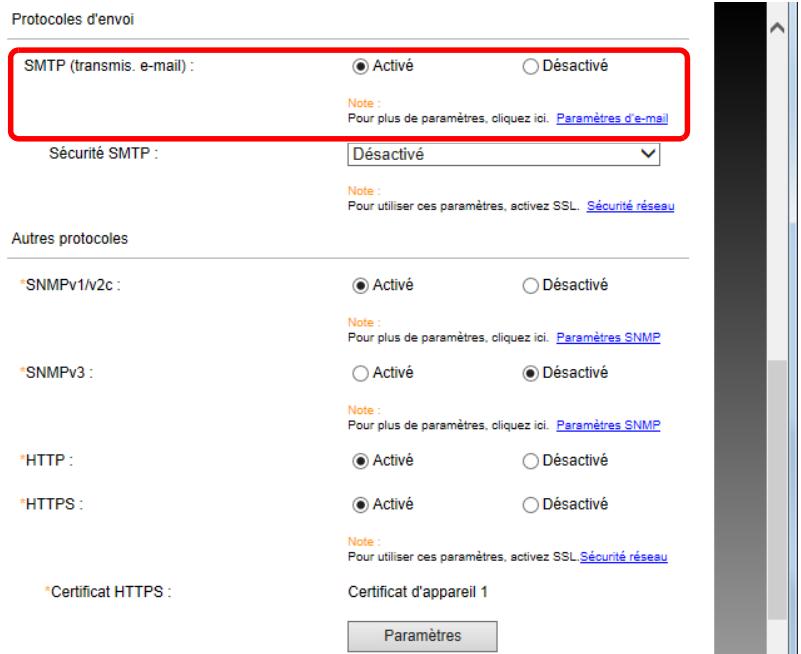Expand the Sécurité SMTP dropdown
Image resolution: width=801 pixels, height=654 pixels.
coord(503,155)
